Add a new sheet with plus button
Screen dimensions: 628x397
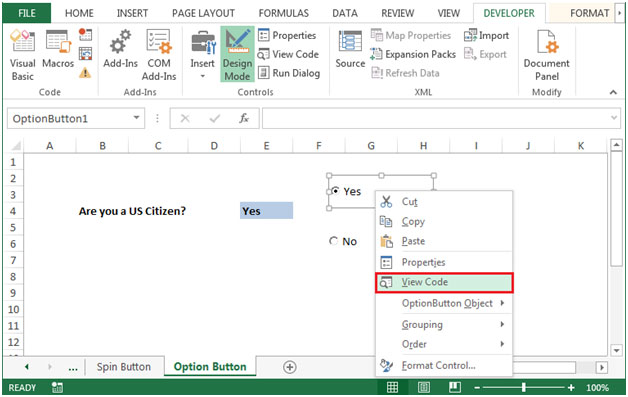click(x=290, y=367)
